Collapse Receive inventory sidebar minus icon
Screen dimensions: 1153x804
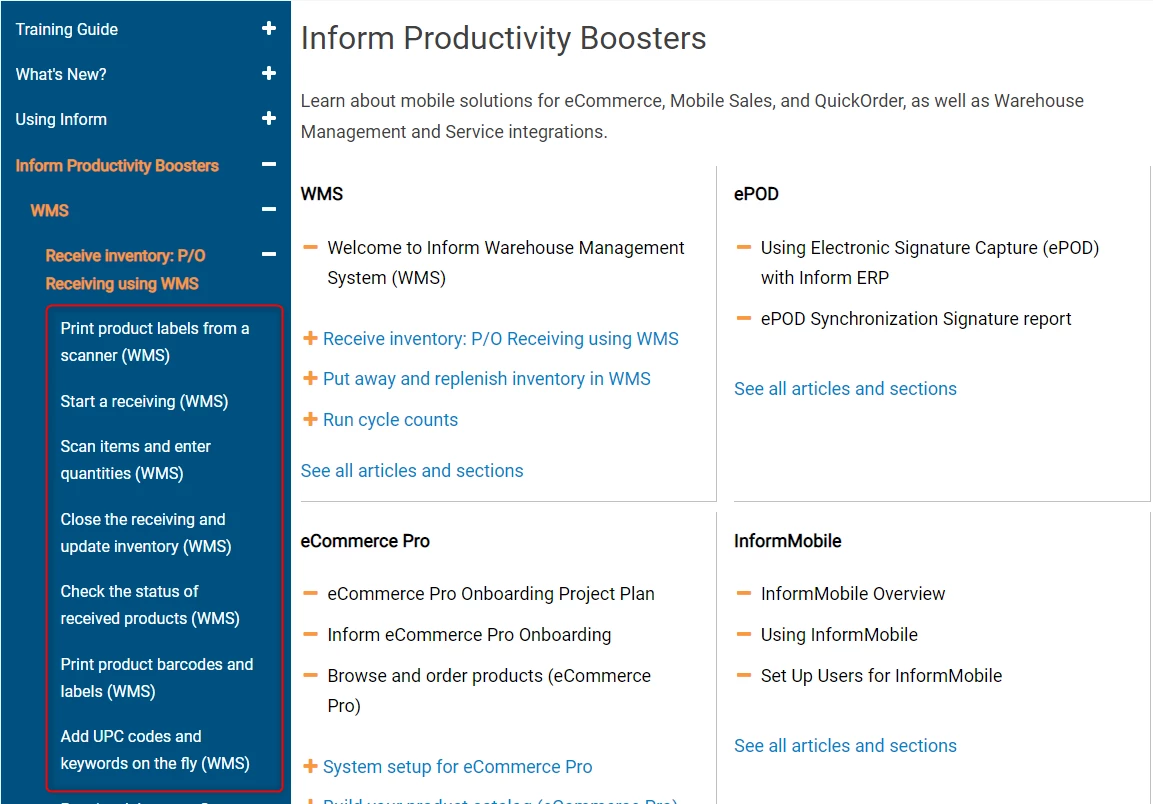[269, 255]
